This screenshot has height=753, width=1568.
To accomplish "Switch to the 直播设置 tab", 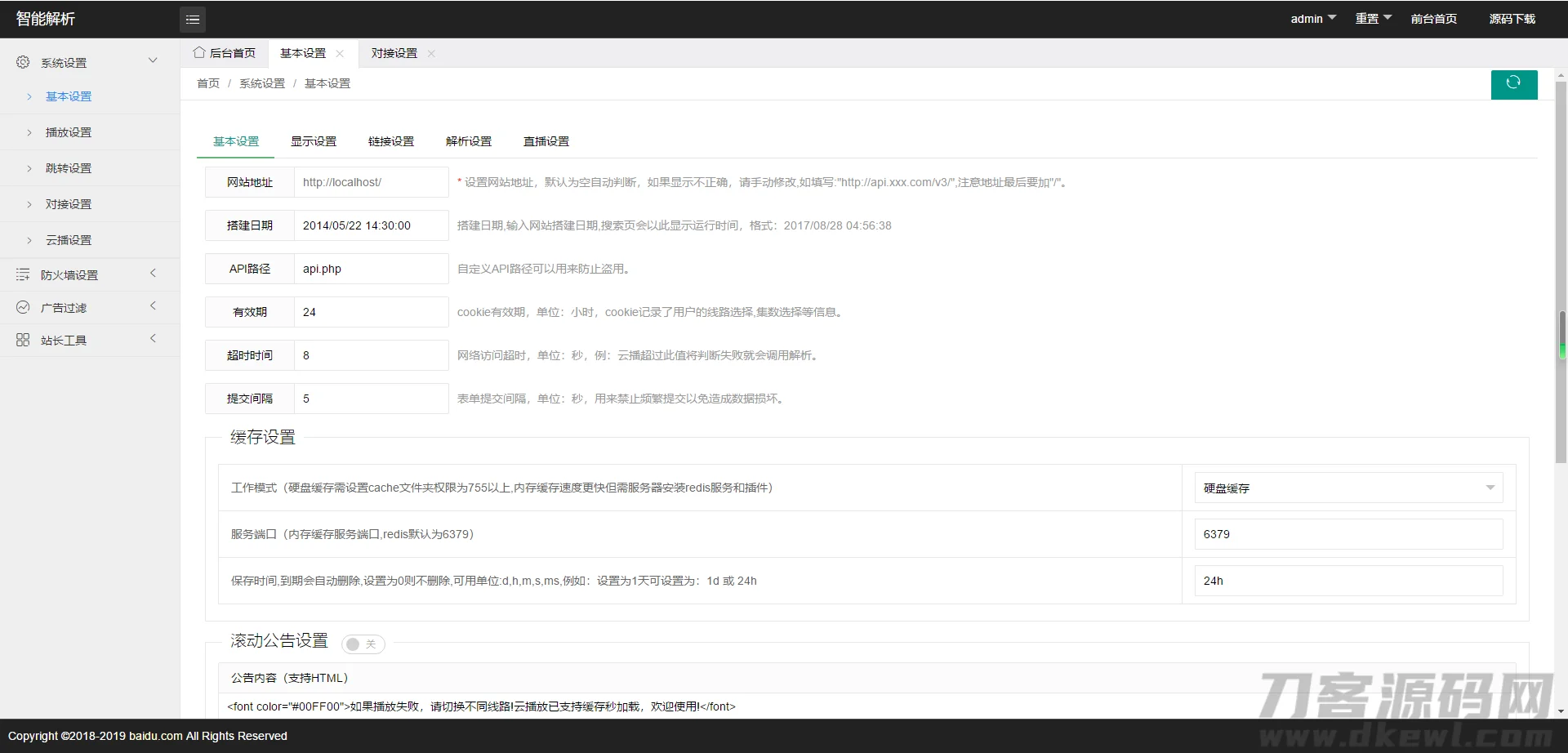I will (546, 141).
